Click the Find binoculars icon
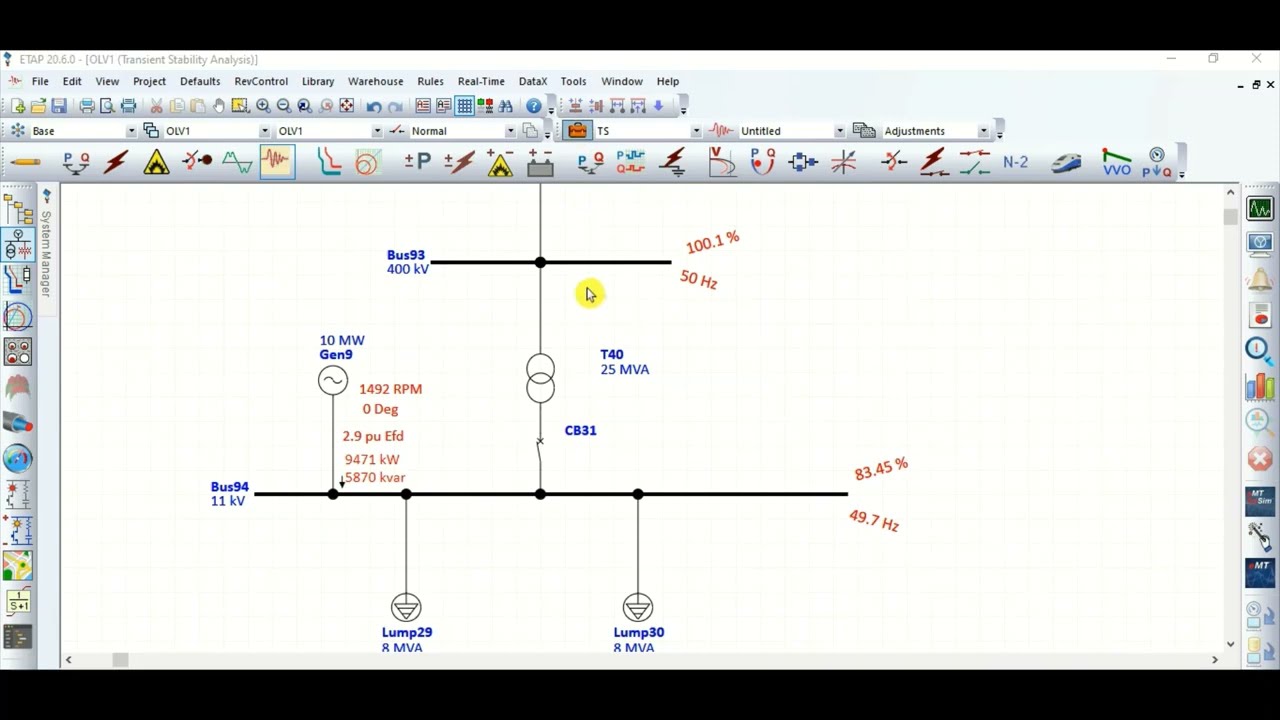The height and width of the screenshot is (720, 1280). click(x=506, y=106)
